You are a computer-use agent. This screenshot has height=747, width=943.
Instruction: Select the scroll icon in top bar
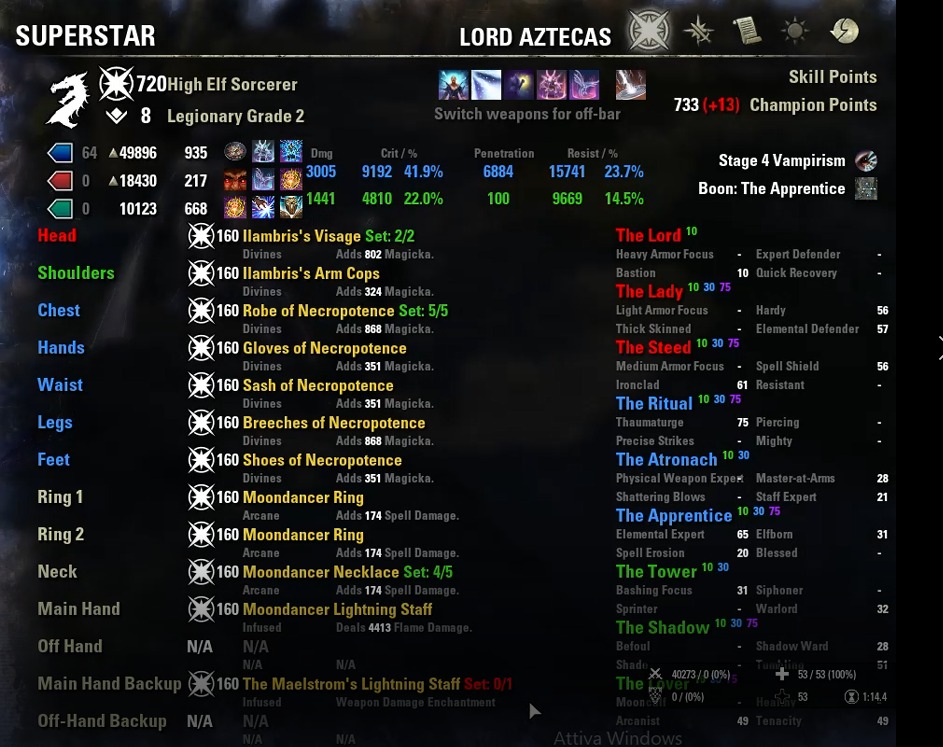[746, 31]
